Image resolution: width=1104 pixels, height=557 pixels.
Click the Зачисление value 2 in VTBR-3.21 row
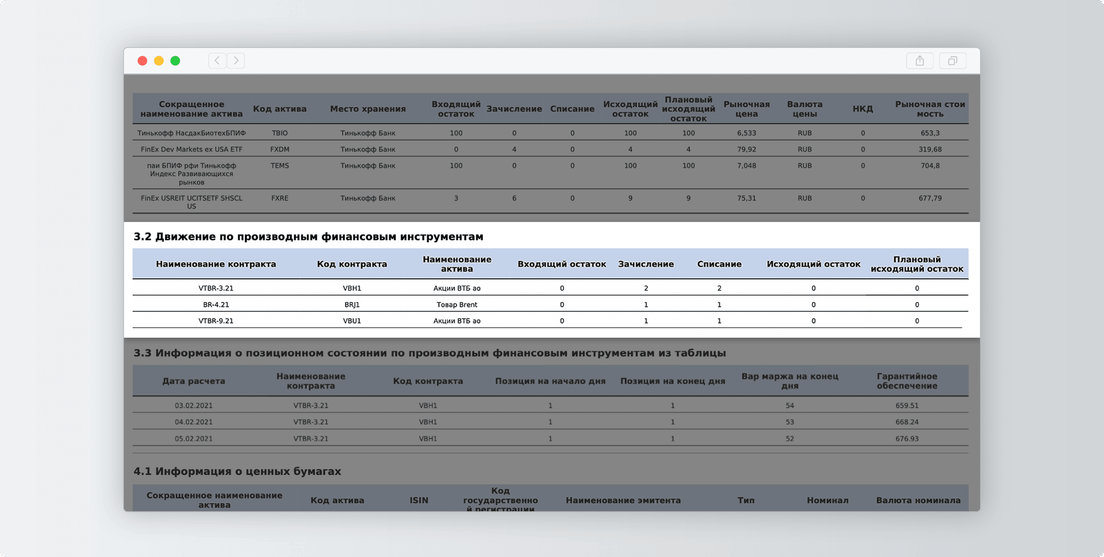[646, 288]
